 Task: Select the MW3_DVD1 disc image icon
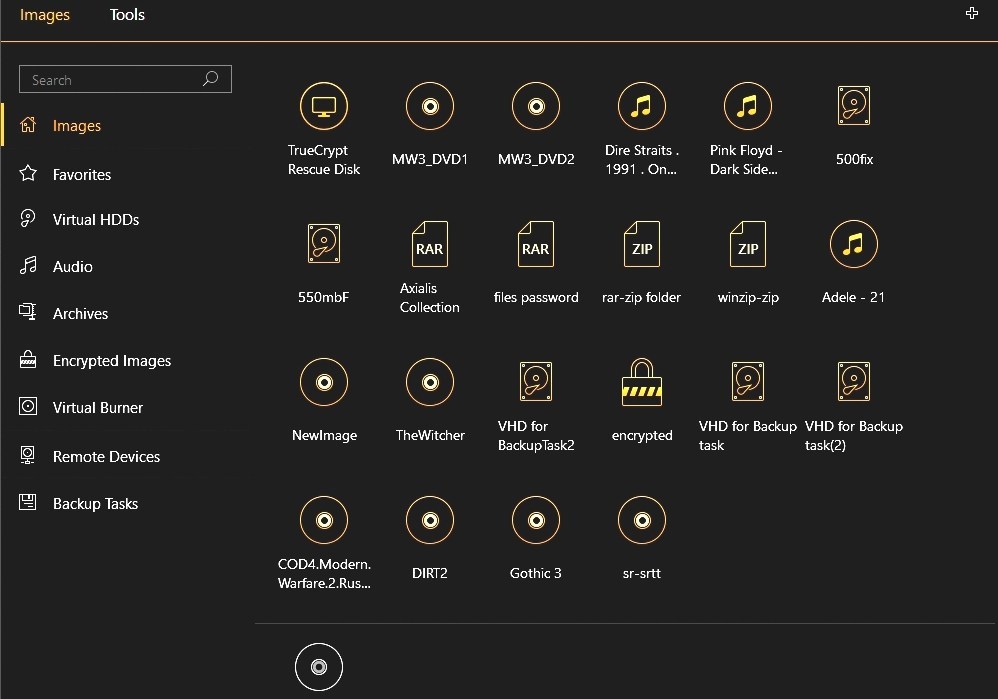(x=430, y=106)
